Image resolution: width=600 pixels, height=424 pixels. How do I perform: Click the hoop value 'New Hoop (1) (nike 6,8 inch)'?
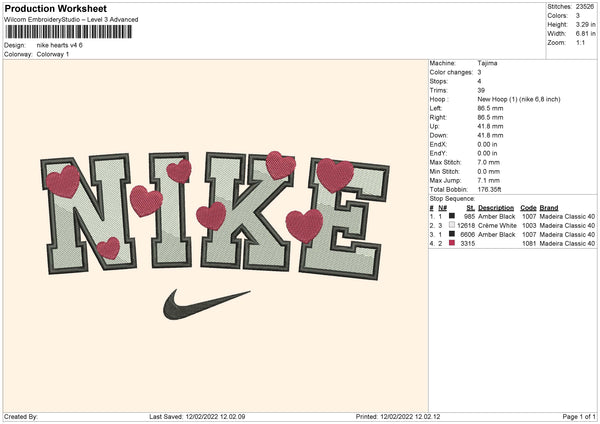pyautogui.click(x=519, y=99)
